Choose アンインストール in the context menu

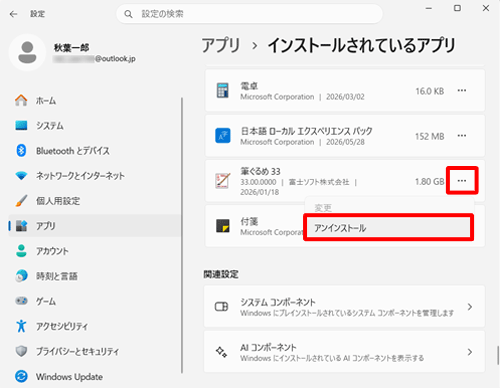(x=388, y=228)
